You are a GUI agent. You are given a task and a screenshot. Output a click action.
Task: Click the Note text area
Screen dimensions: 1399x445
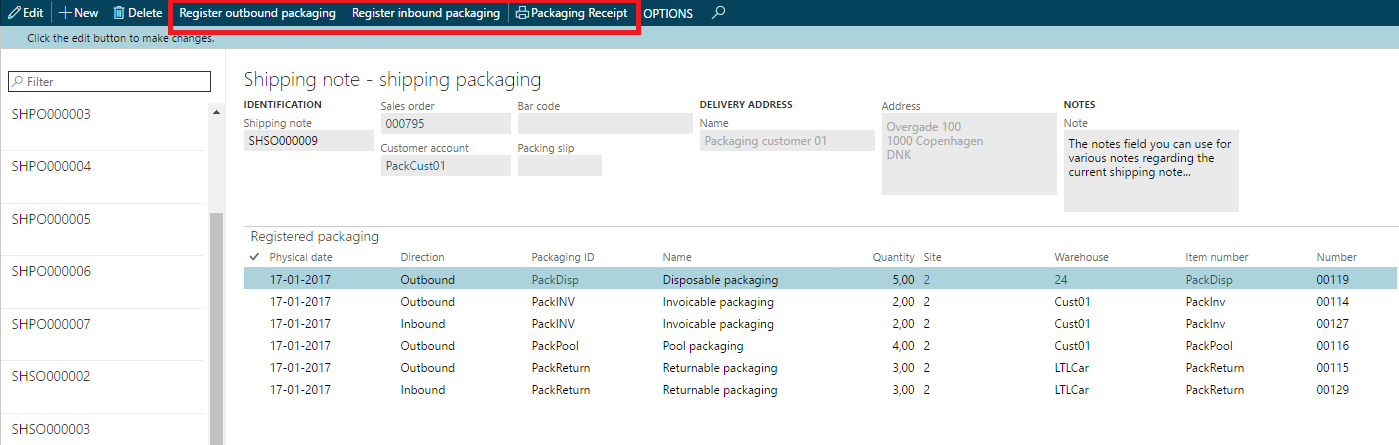click(x=1151, y=171)
